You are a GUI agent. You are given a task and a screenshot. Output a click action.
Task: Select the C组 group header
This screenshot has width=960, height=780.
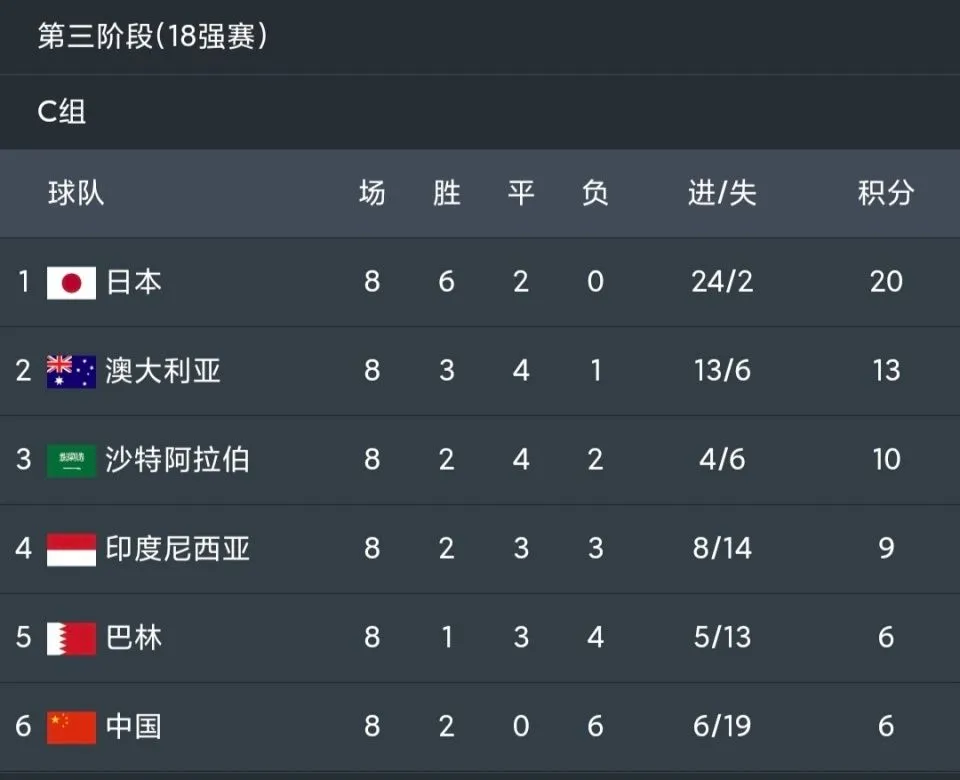(61, 111)
